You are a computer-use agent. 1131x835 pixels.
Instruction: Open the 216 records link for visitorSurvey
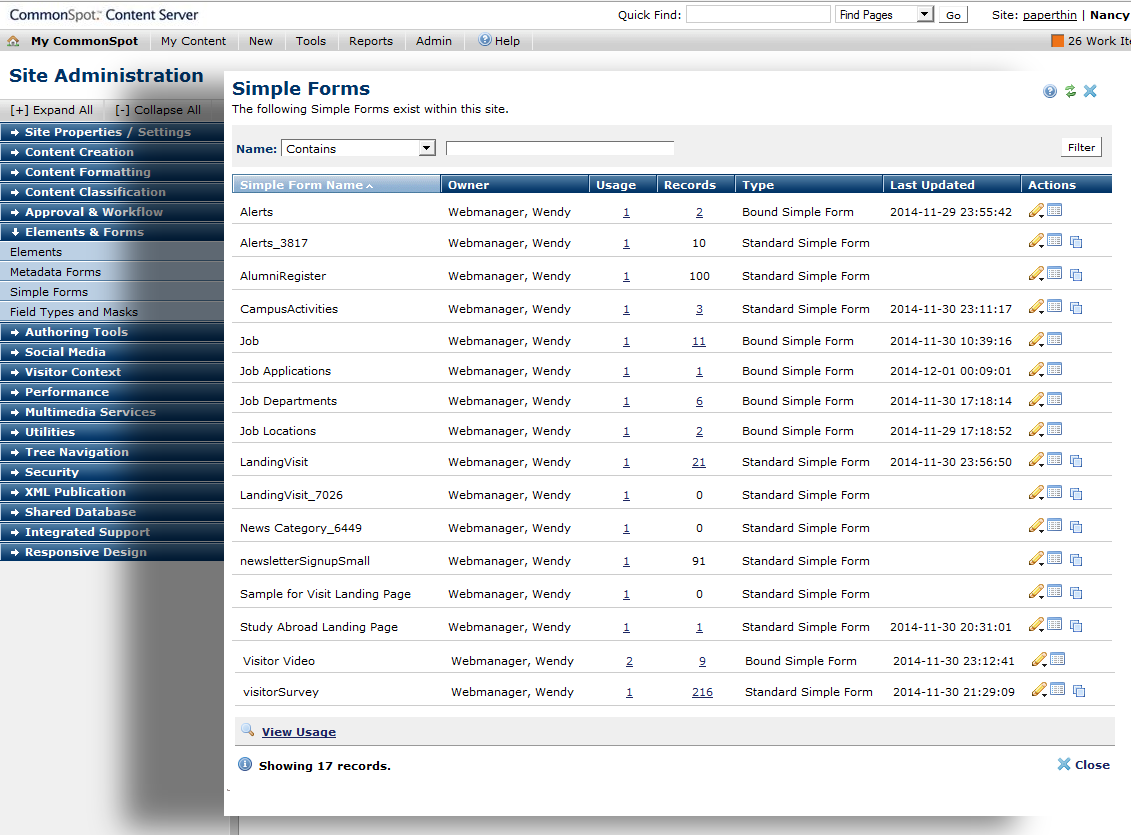[x=702, y=692]
